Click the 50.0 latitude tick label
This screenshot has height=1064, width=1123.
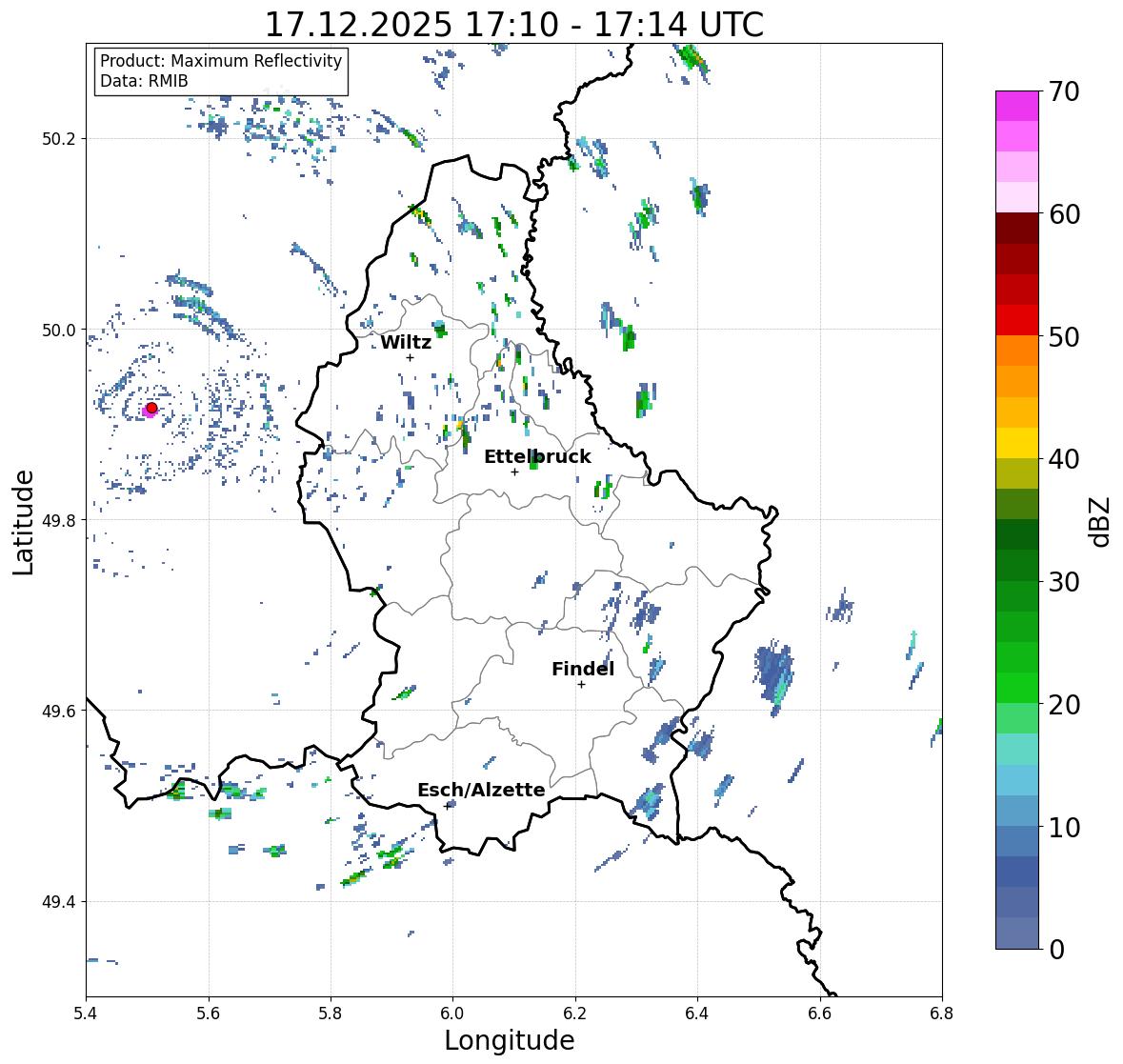(x=59, y=331)
